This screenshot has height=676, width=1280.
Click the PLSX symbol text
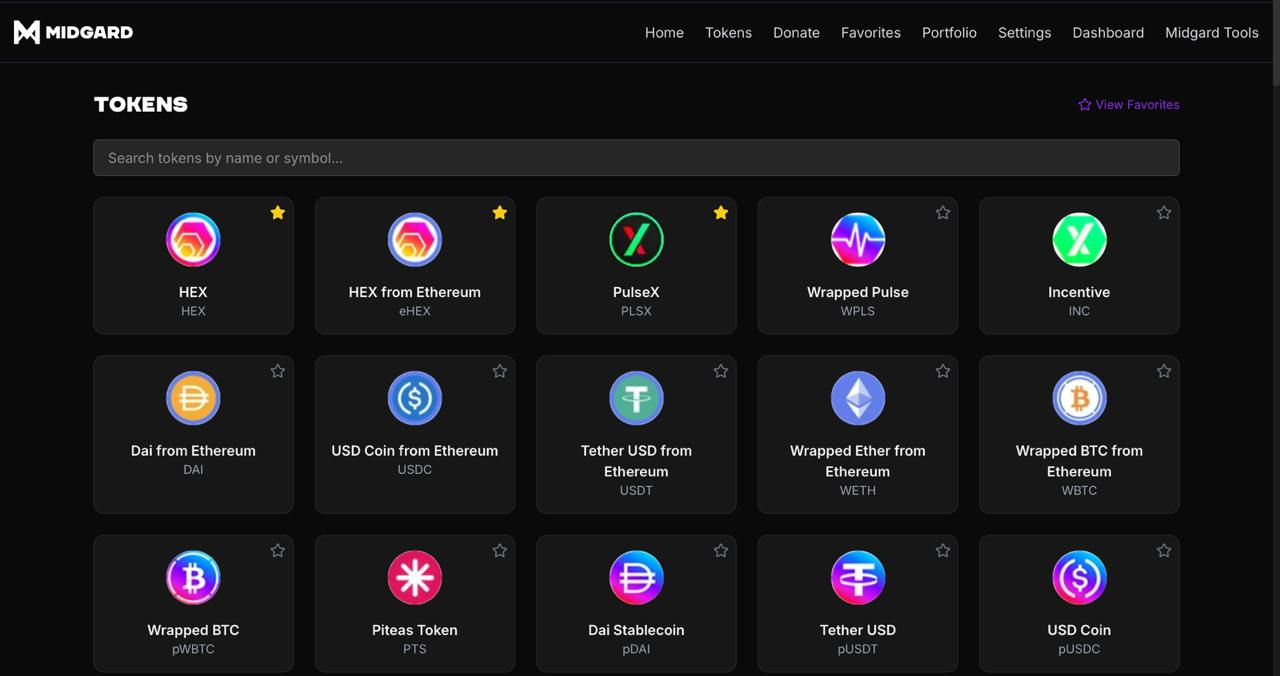(x=636, y=311)
